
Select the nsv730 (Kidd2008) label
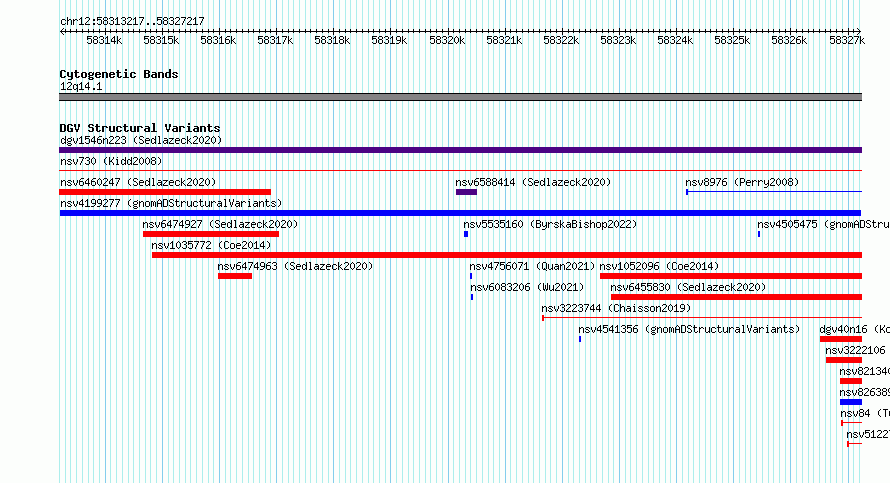point(111,161)
